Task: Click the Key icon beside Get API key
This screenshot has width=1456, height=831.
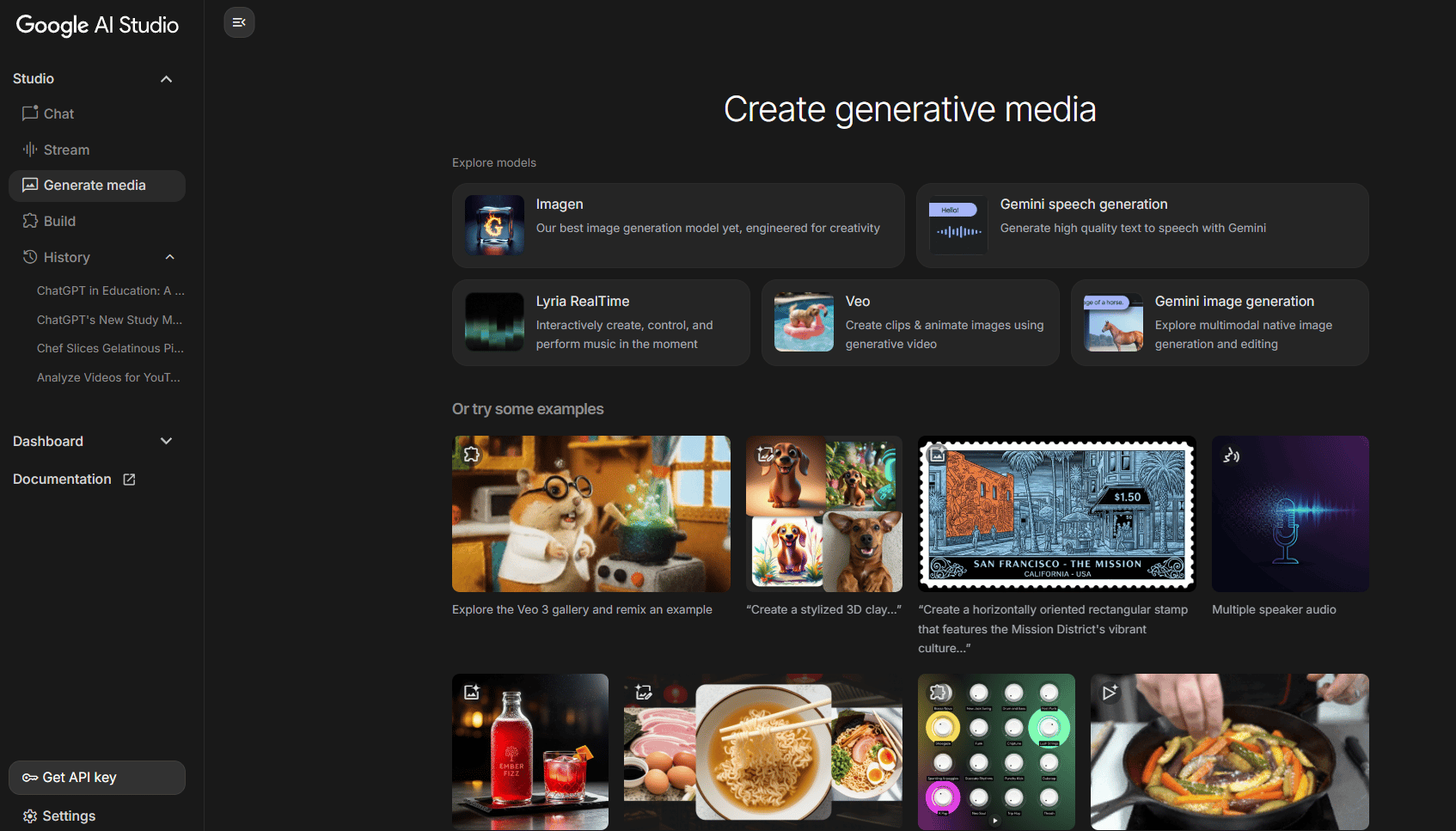Action: coord(30,778)
